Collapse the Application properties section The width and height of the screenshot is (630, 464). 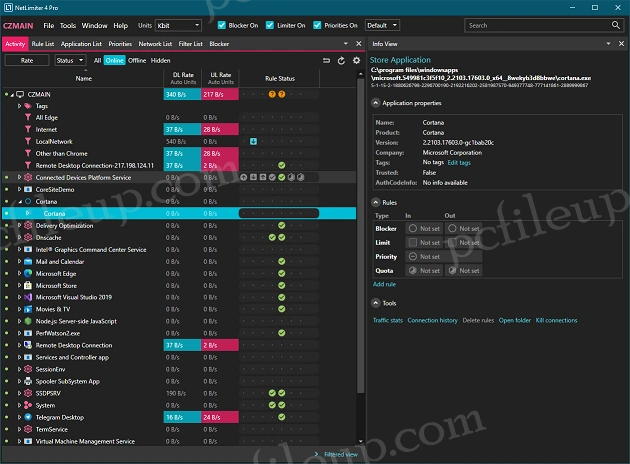[375, 103]
